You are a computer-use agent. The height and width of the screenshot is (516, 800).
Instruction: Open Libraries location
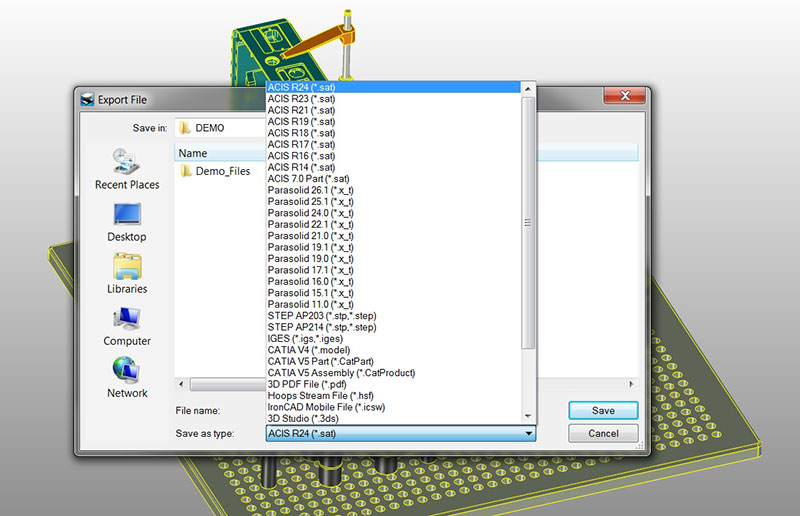(127, 273)
